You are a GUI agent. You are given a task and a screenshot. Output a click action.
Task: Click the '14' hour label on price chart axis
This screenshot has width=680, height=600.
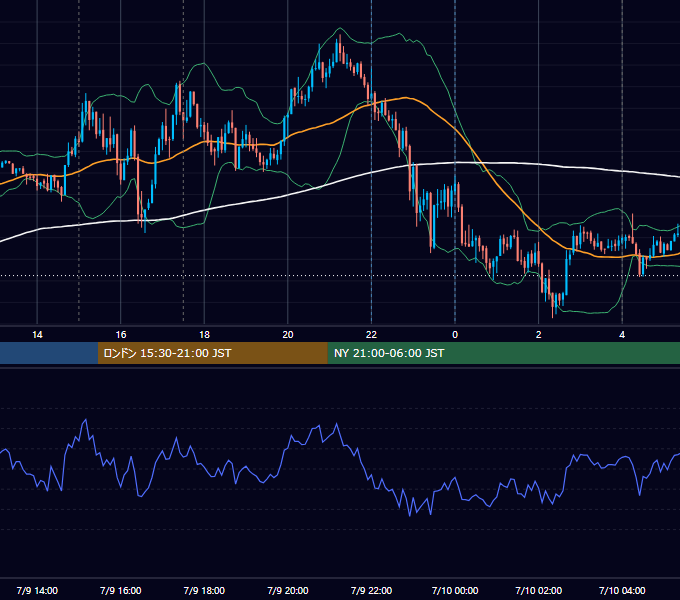pos(37,335)
